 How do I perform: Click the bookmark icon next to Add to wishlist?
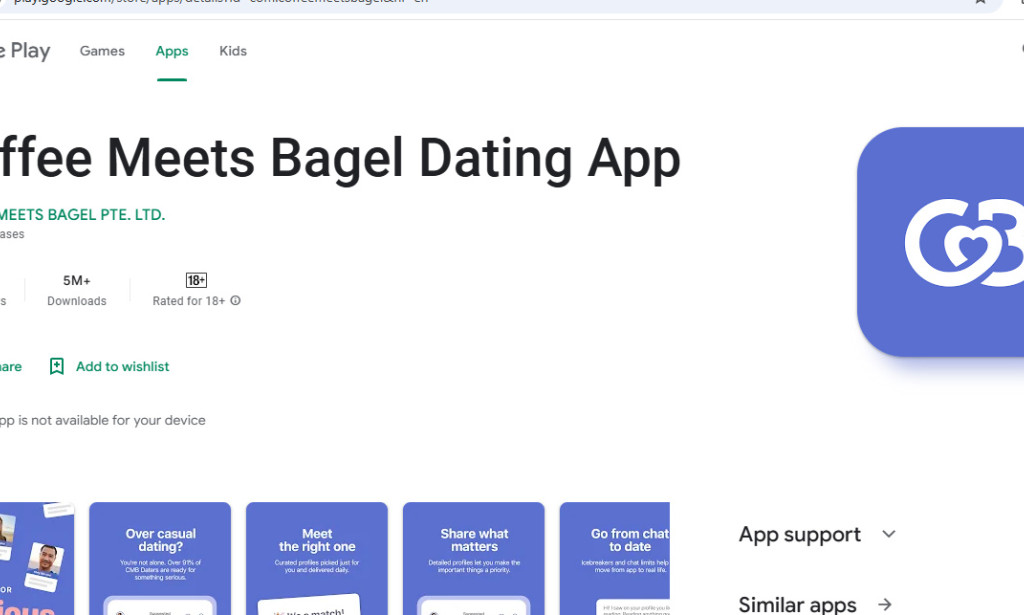coord(56,366)
